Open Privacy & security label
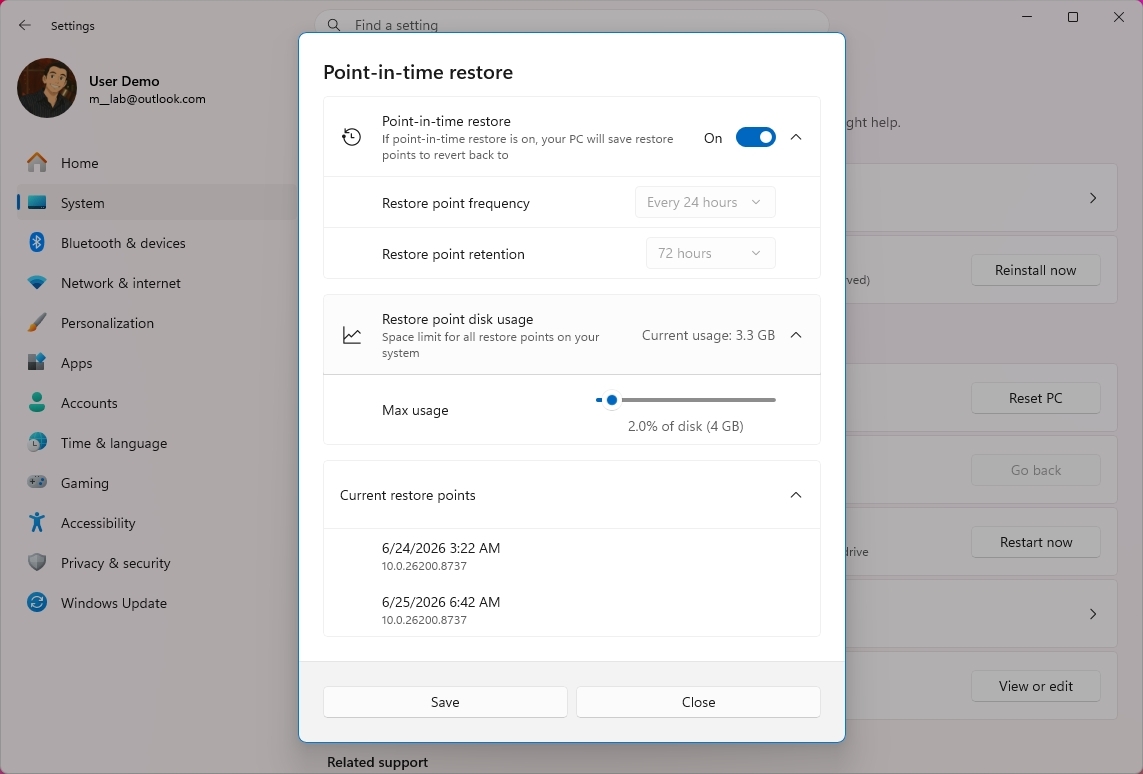The width and height of the screenshot is (1143, 774). pos(115,563)
